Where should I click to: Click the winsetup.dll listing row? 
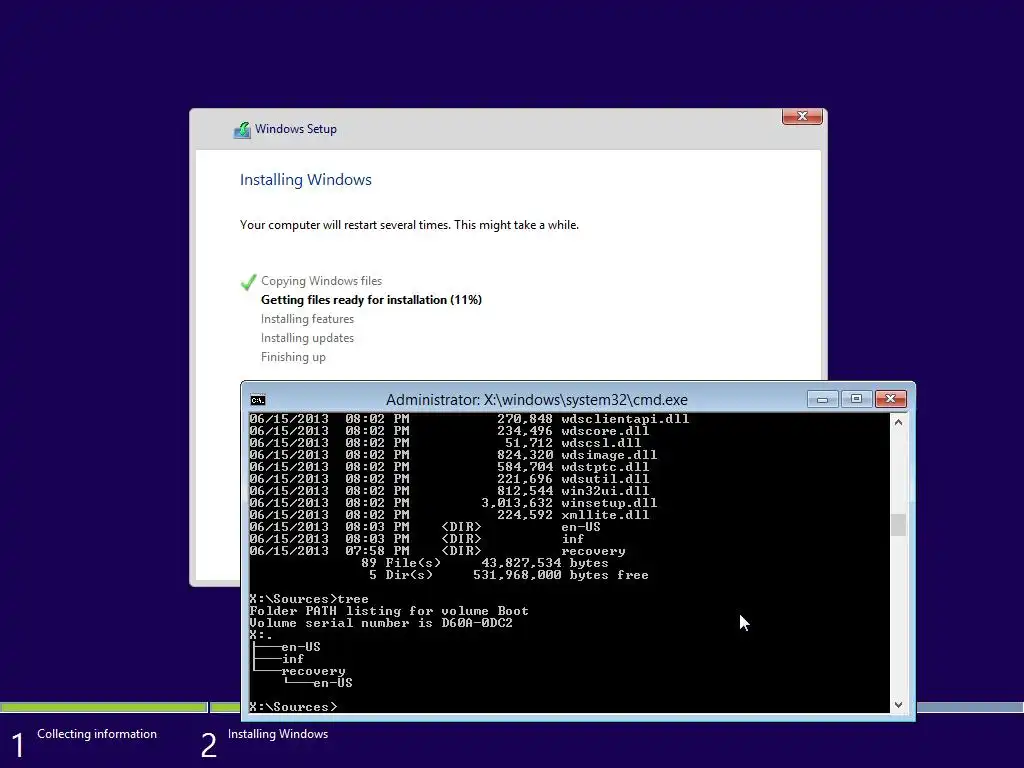pyautogui.click(x=453, y=503)
